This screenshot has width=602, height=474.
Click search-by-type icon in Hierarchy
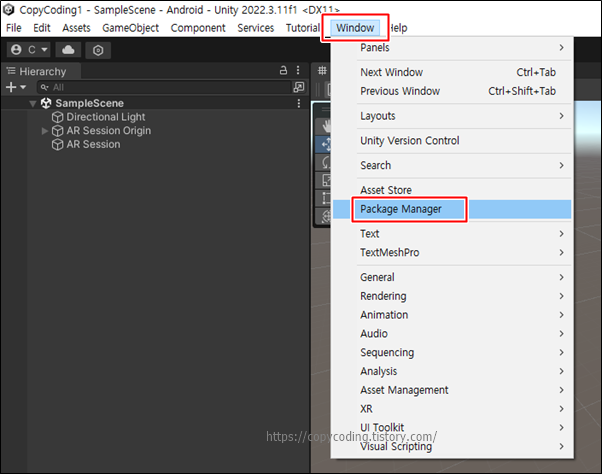299,87
